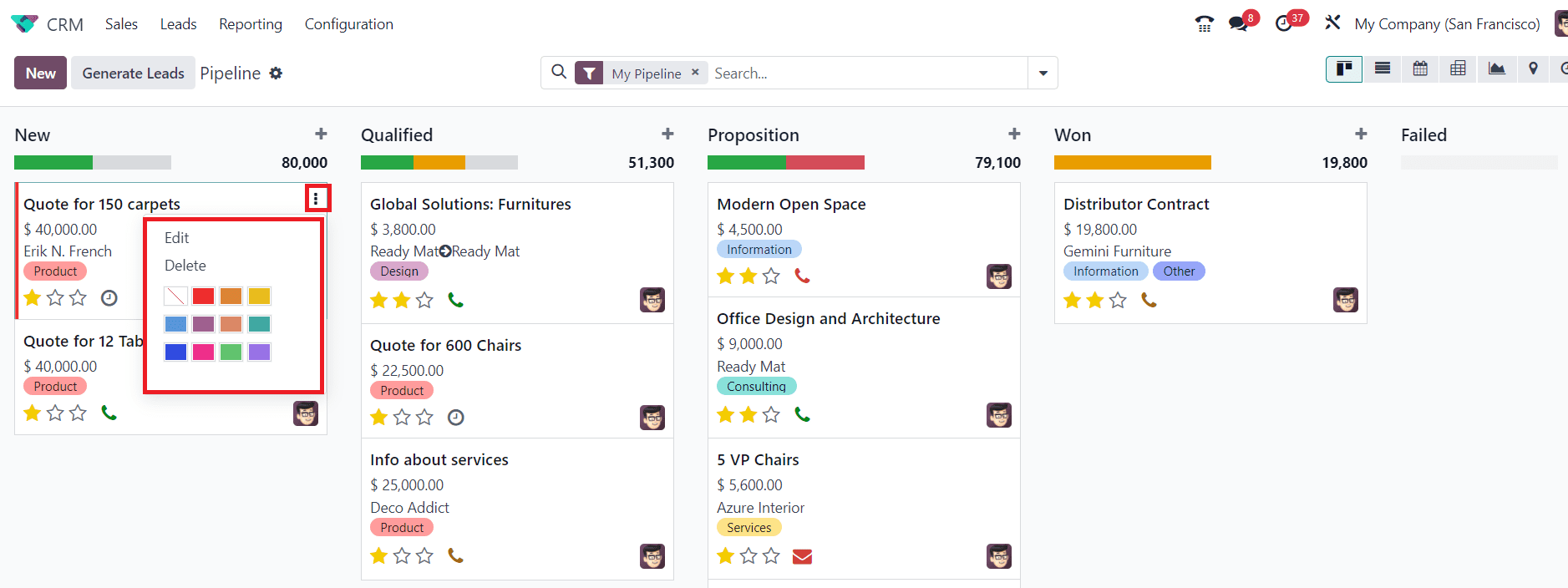The width and height of the screenshot is (1568, 588).
Task: Click the New button
Action: click(x=40, y=73)
